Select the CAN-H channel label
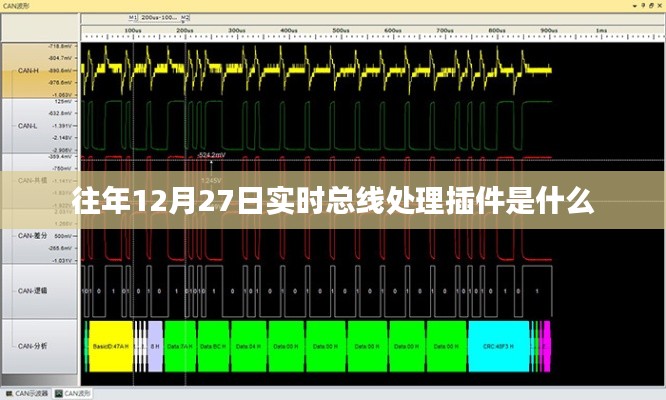 pos(28,70)
